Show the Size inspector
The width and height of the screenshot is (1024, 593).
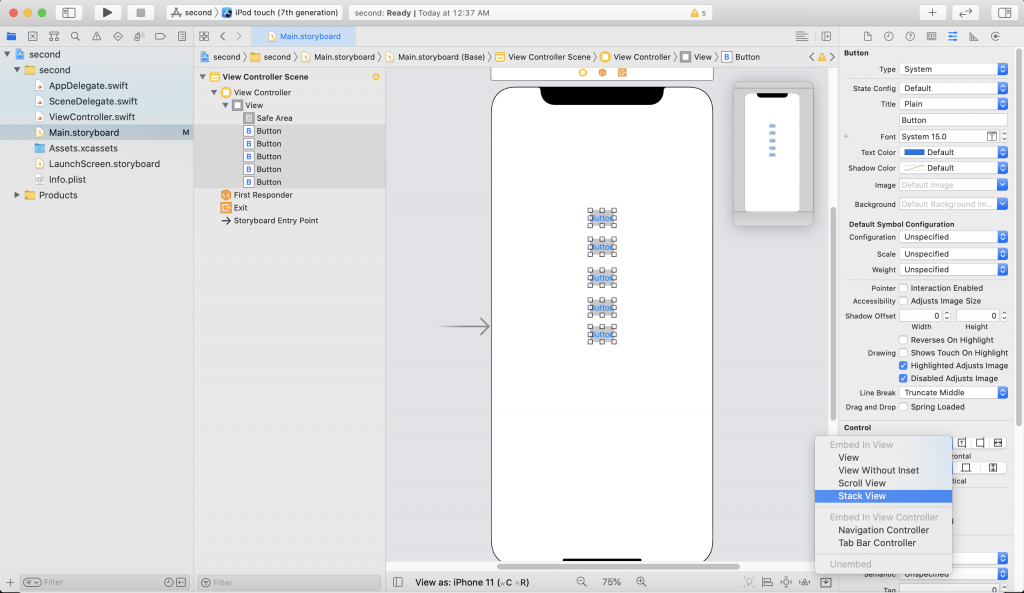[x=974, y=37]
